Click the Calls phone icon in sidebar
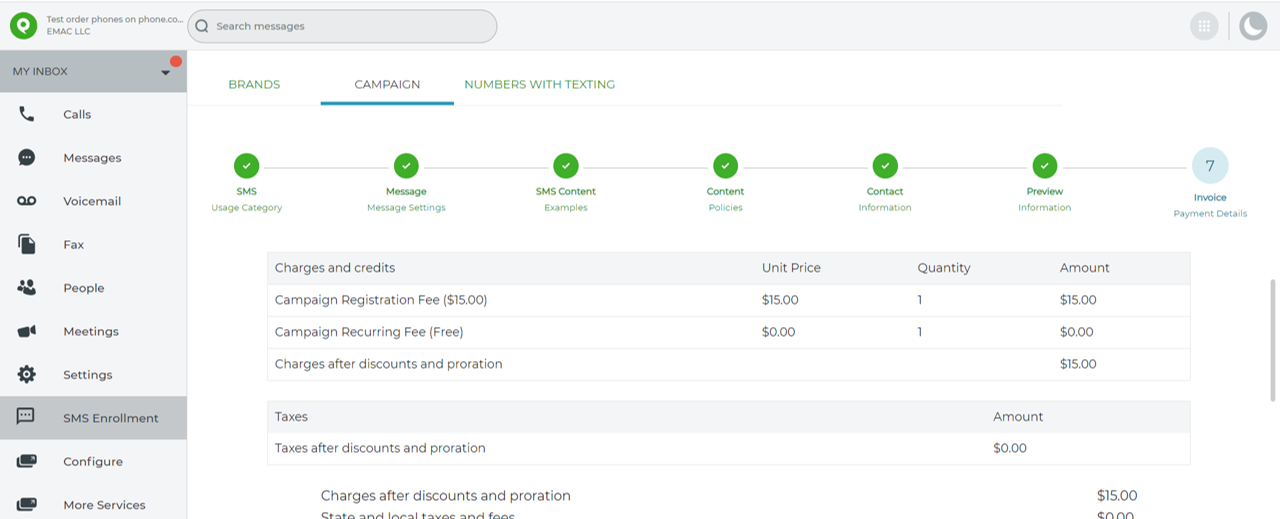The image size is (1280, 519). [26, 114]
